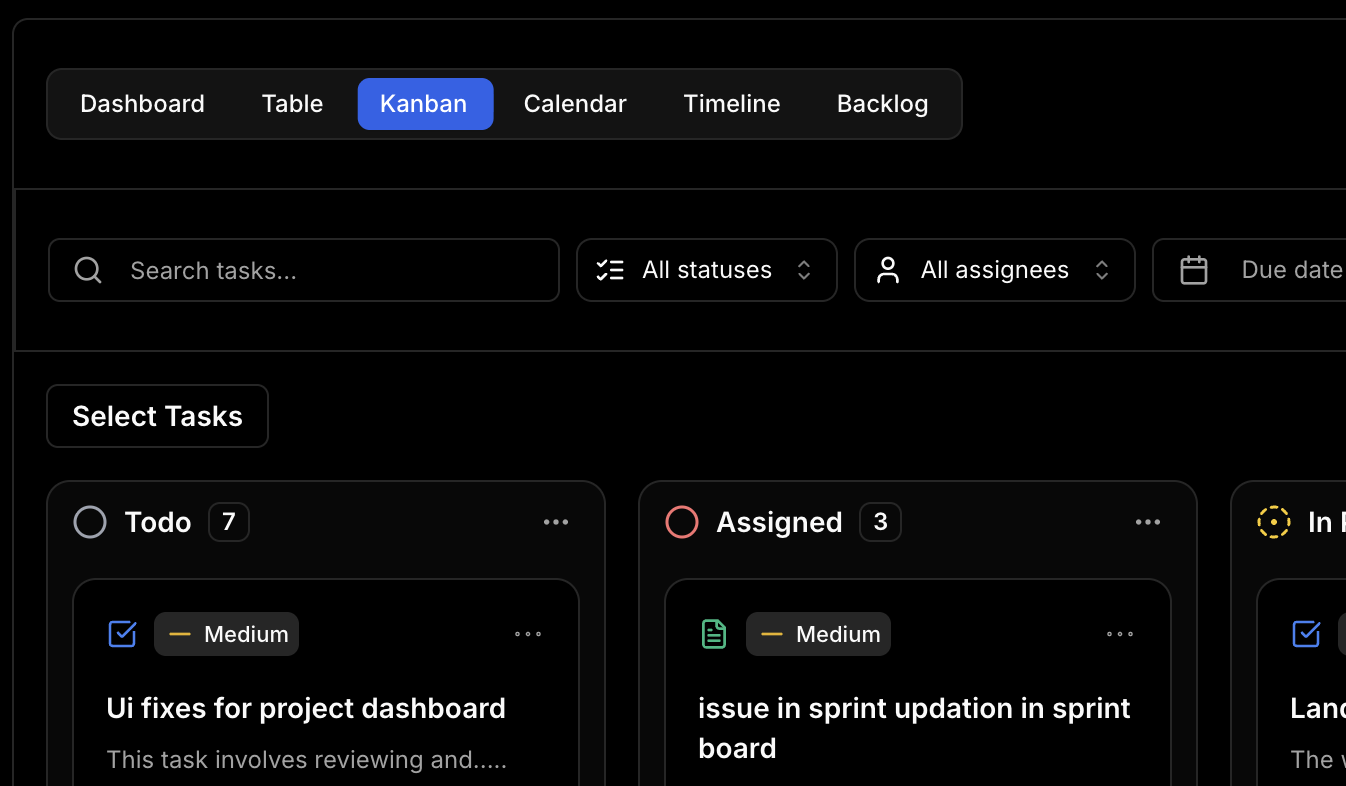Open options menu on Ui fixes card
This screenshot has height=786, width=1346.
tap(528, 634)
